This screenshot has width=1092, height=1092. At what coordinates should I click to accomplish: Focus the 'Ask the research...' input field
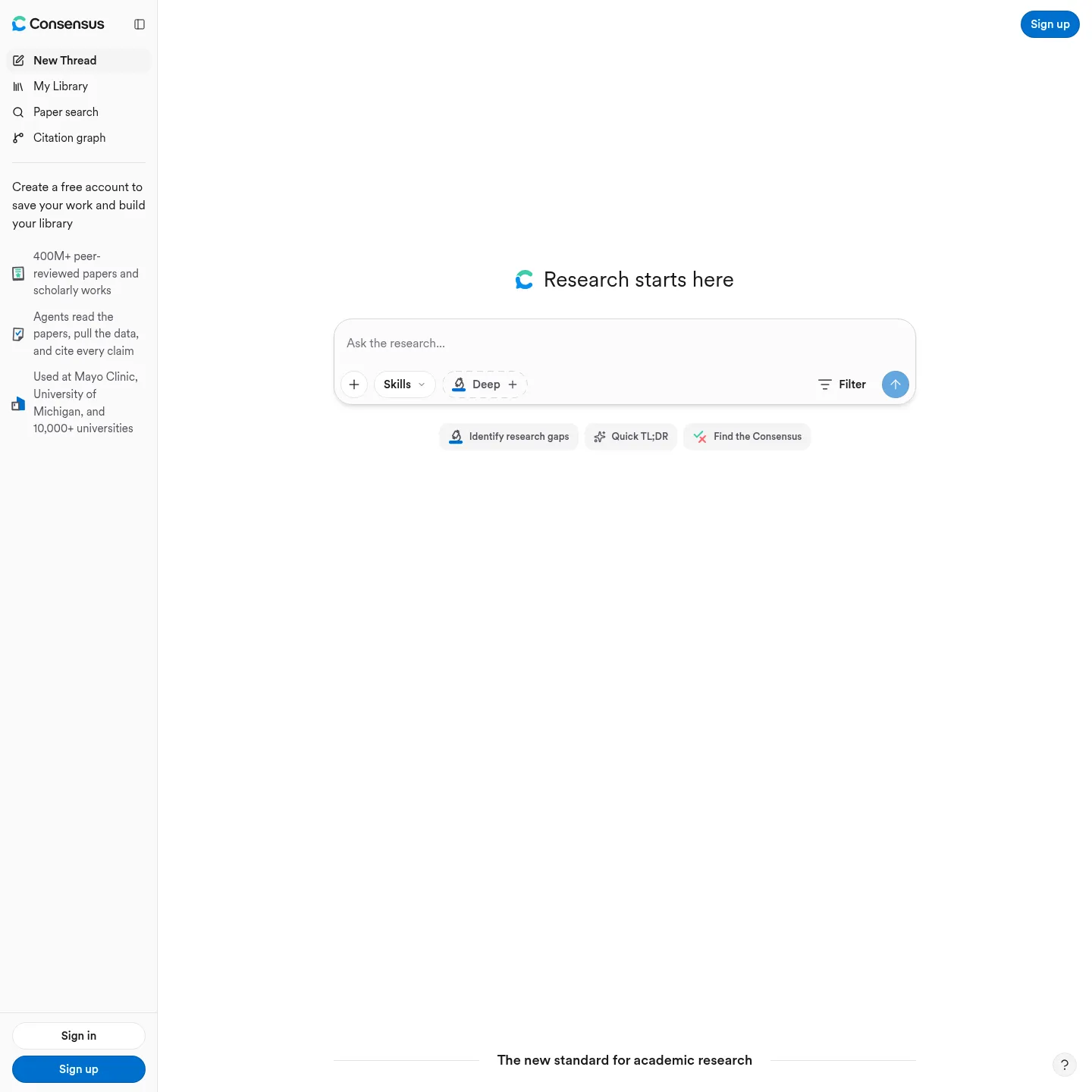click(x=625, y=344)
